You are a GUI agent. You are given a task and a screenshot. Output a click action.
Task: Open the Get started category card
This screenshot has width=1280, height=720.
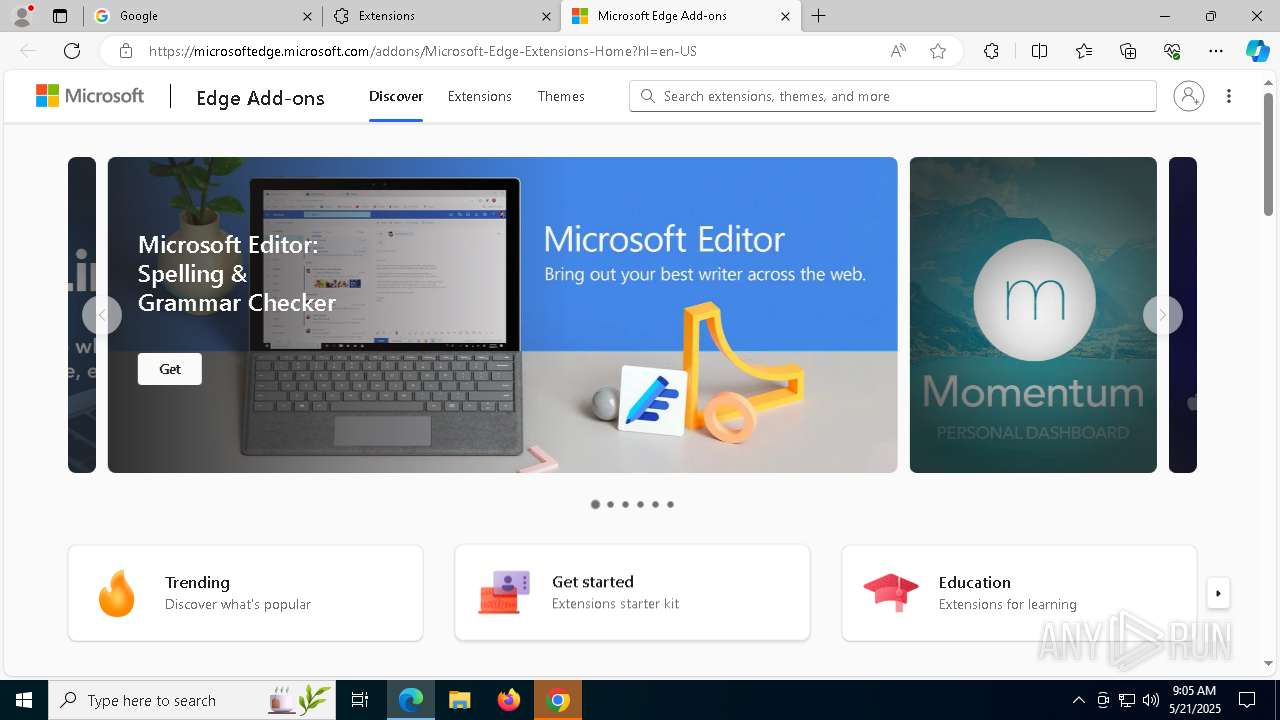click(x=632, y=593)
